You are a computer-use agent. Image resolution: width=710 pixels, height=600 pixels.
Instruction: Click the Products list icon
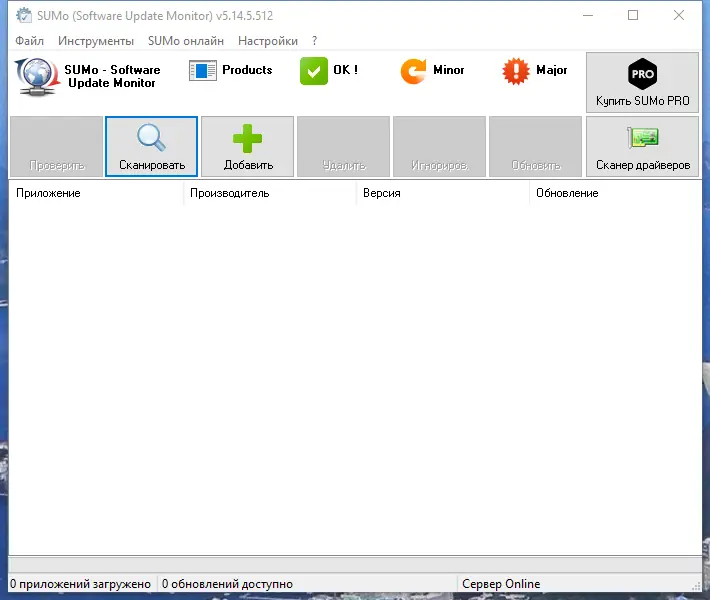pos(202,71)
